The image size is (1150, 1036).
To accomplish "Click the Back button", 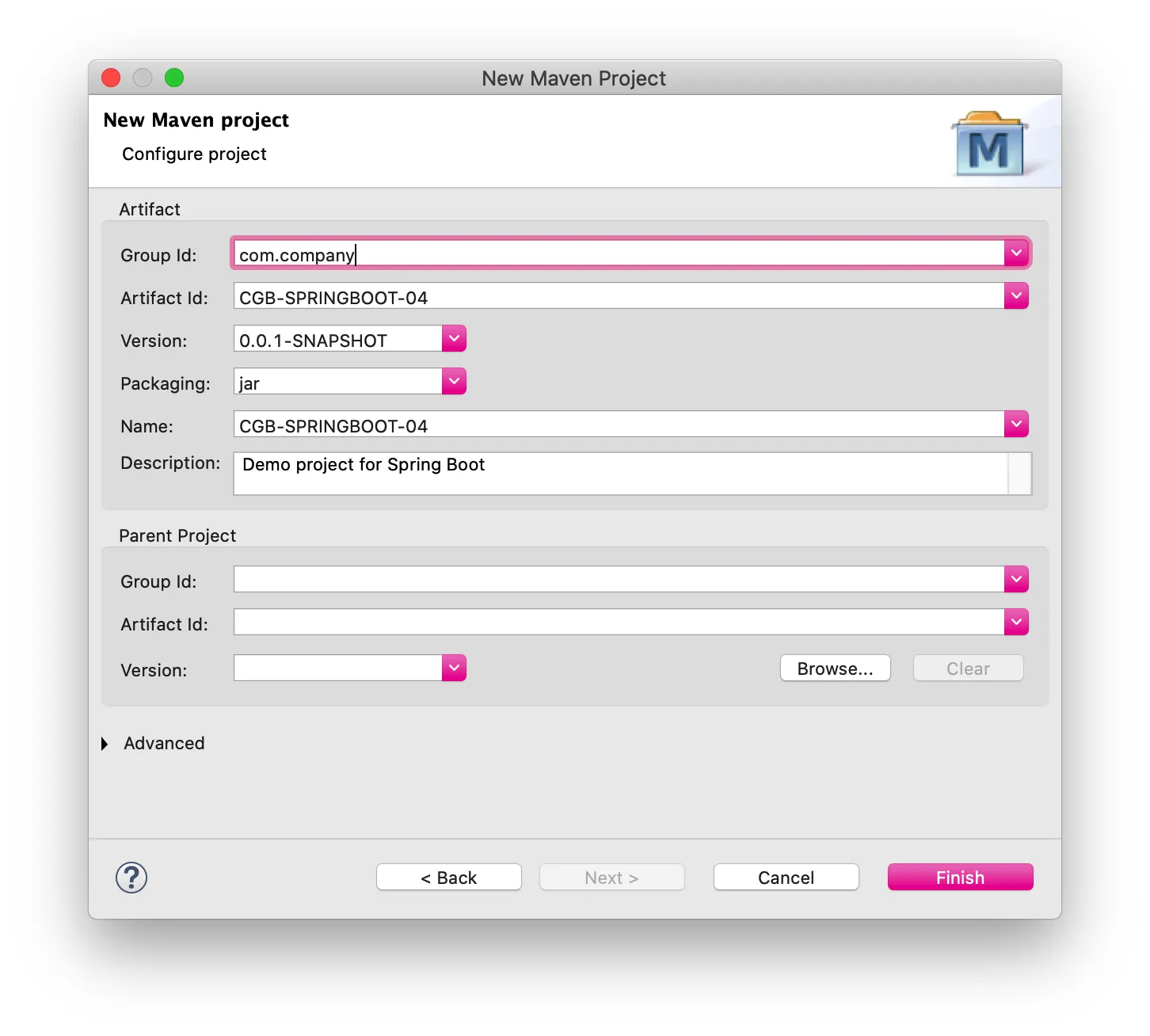I will tap(449, 878).
